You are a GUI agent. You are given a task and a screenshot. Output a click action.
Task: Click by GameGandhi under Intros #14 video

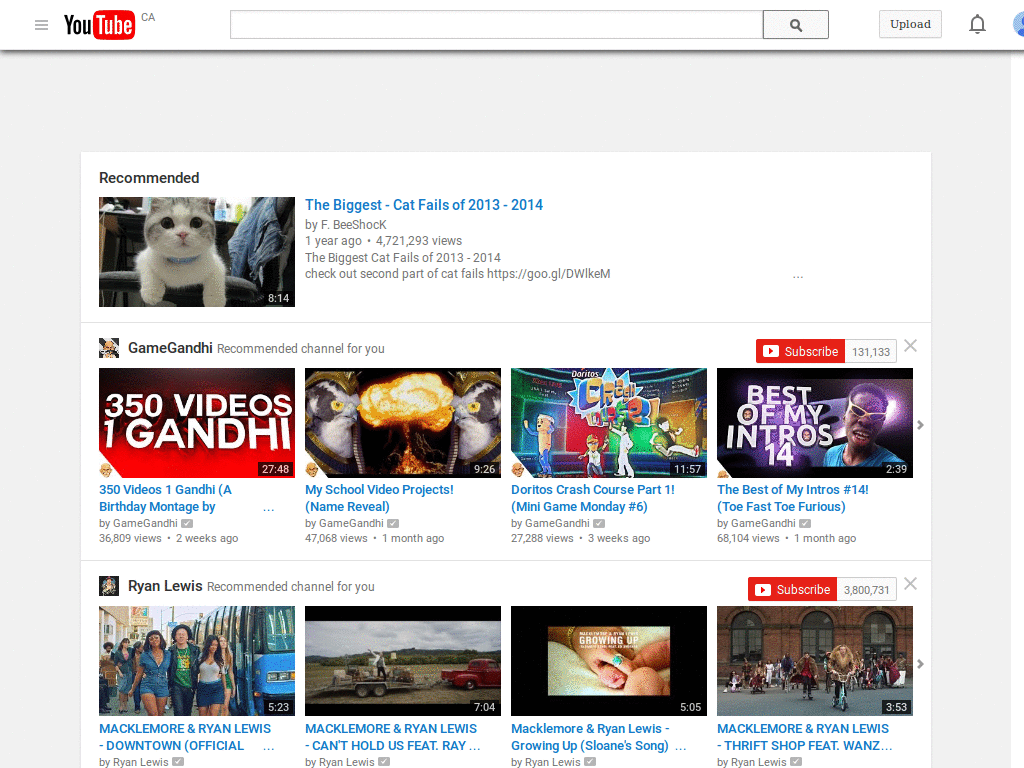pos(756,523)
